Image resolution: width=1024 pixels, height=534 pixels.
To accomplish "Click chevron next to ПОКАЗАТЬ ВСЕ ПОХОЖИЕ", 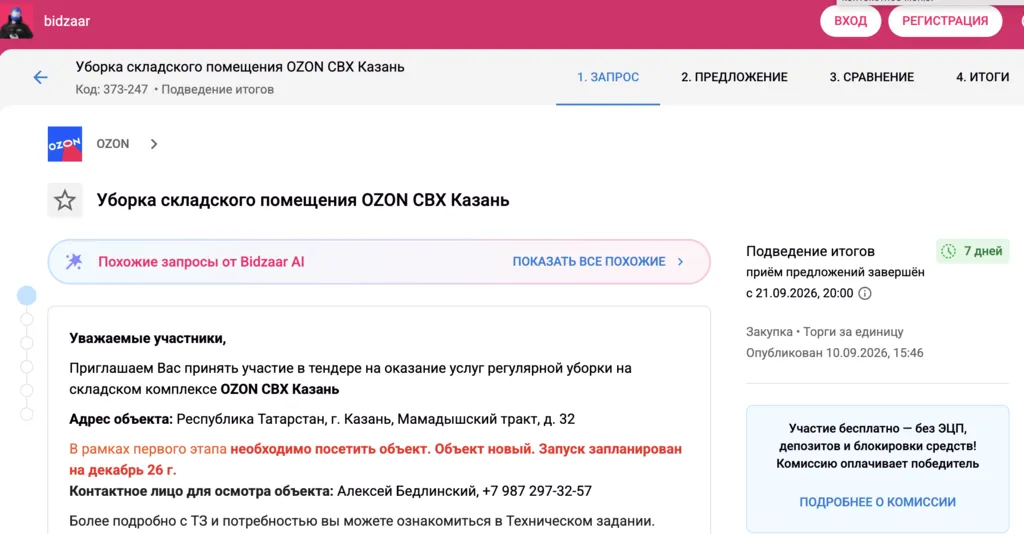I will [680, 262].
